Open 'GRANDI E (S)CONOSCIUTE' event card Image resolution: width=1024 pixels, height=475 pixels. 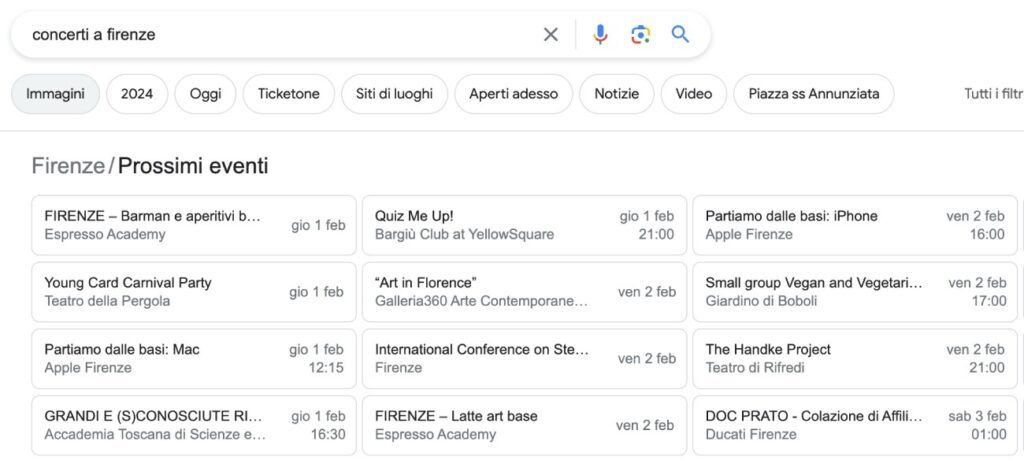click(x=194, y=425)
